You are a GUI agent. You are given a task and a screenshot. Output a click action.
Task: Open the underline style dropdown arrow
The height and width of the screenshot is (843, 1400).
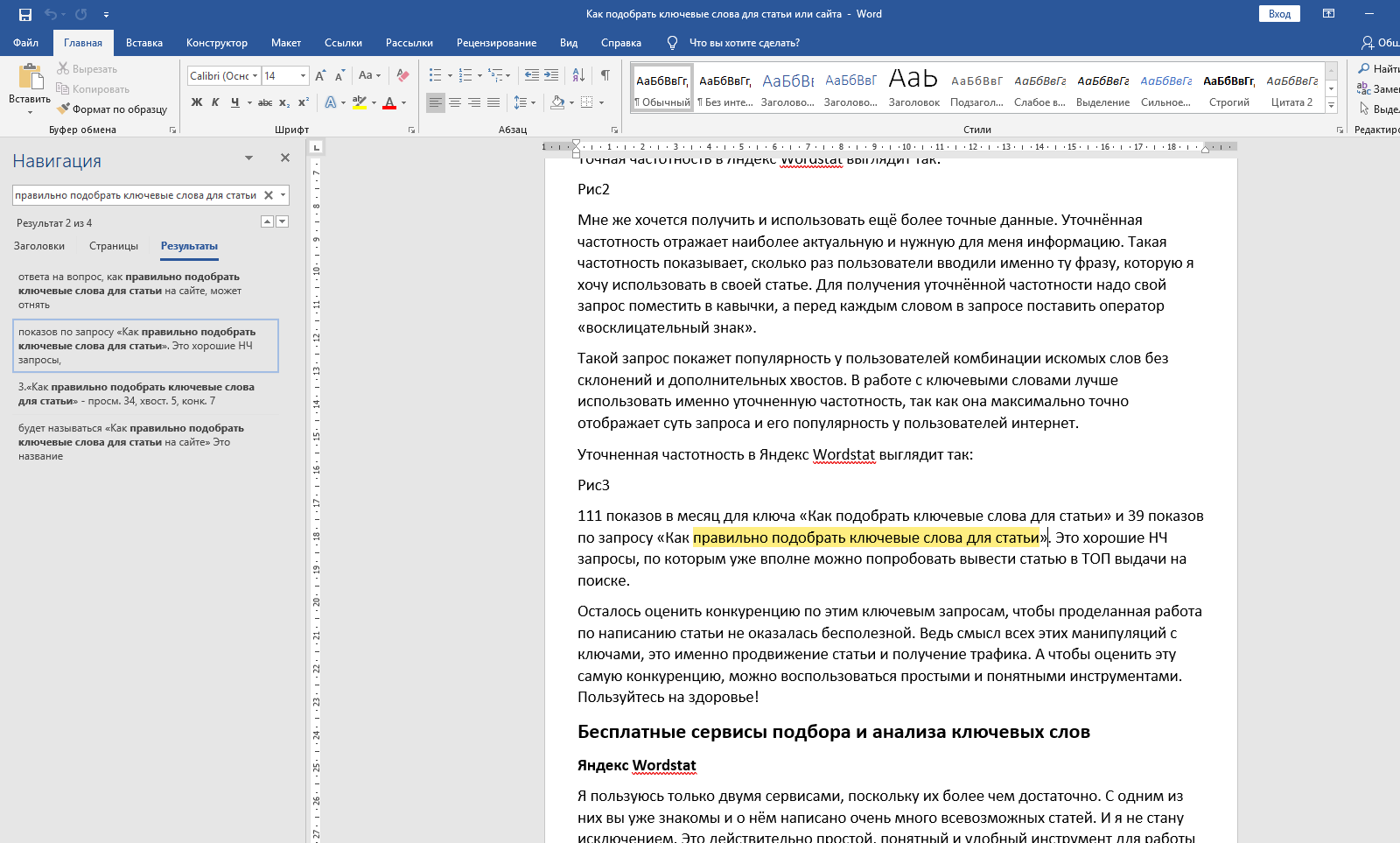249,102
